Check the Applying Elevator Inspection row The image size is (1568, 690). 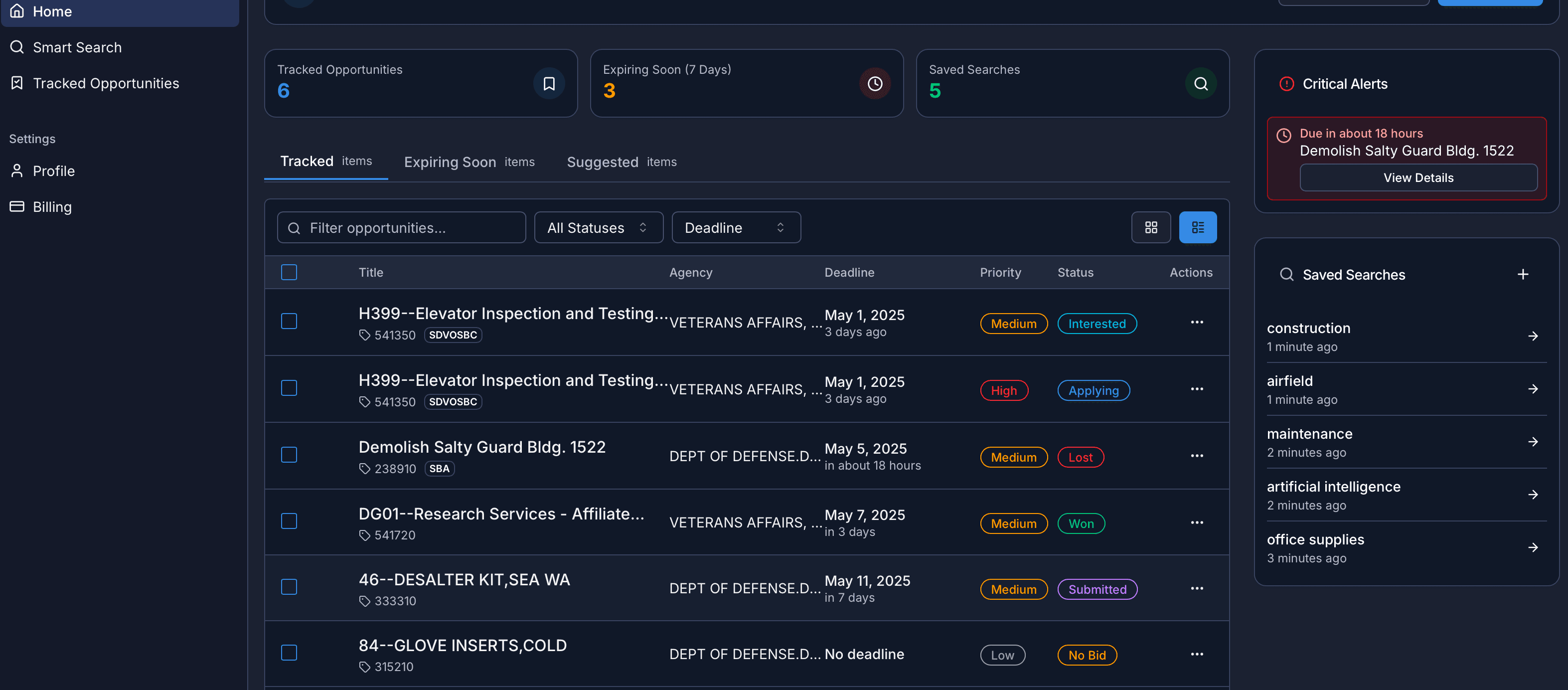click(289, 388)
